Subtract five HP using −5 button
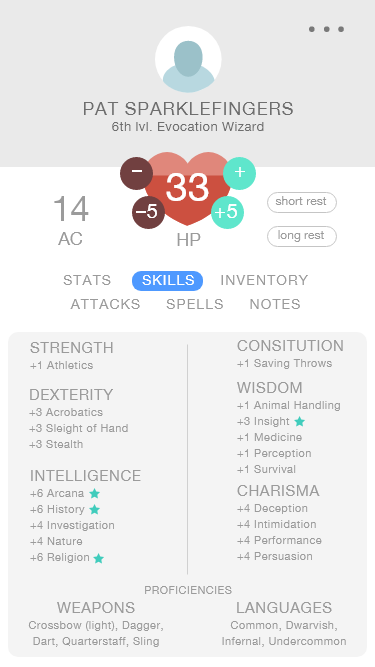 (x=148, y=212)
